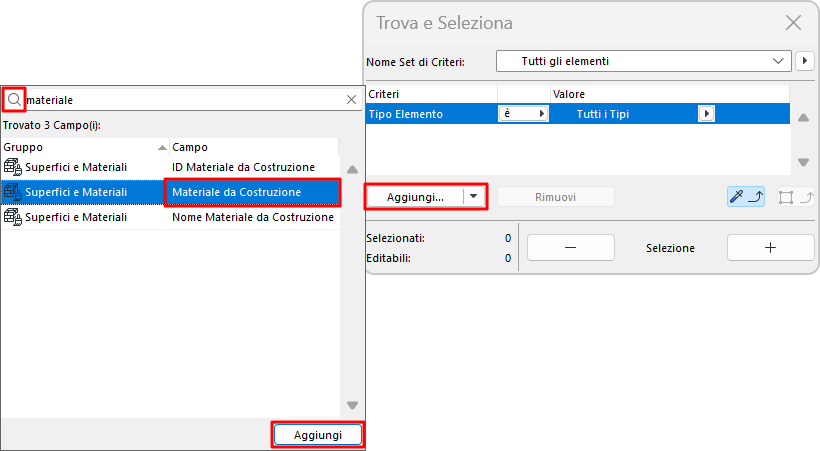
Task: Clear the 'materiale' search text
Action: point(351,100)
